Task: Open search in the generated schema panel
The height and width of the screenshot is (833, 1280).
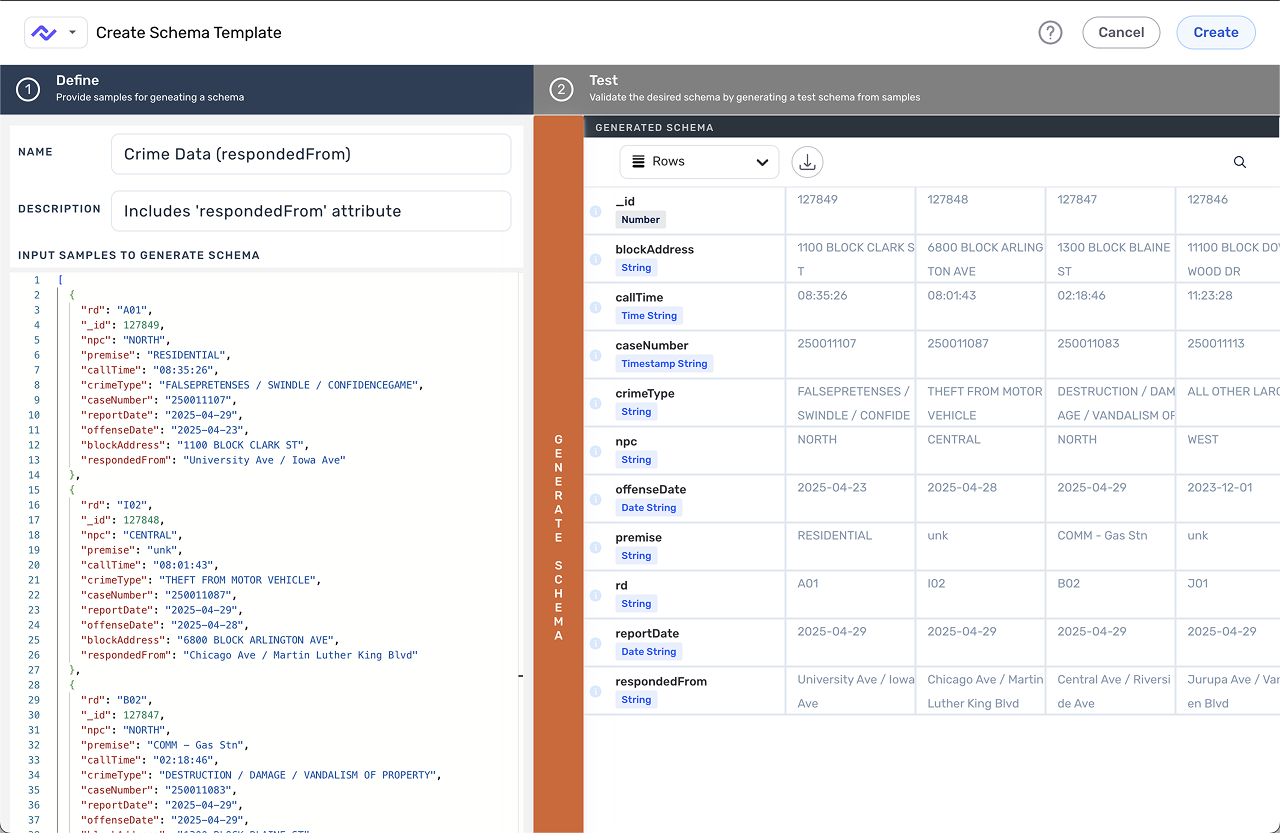Action: [x=1239, y=161]
